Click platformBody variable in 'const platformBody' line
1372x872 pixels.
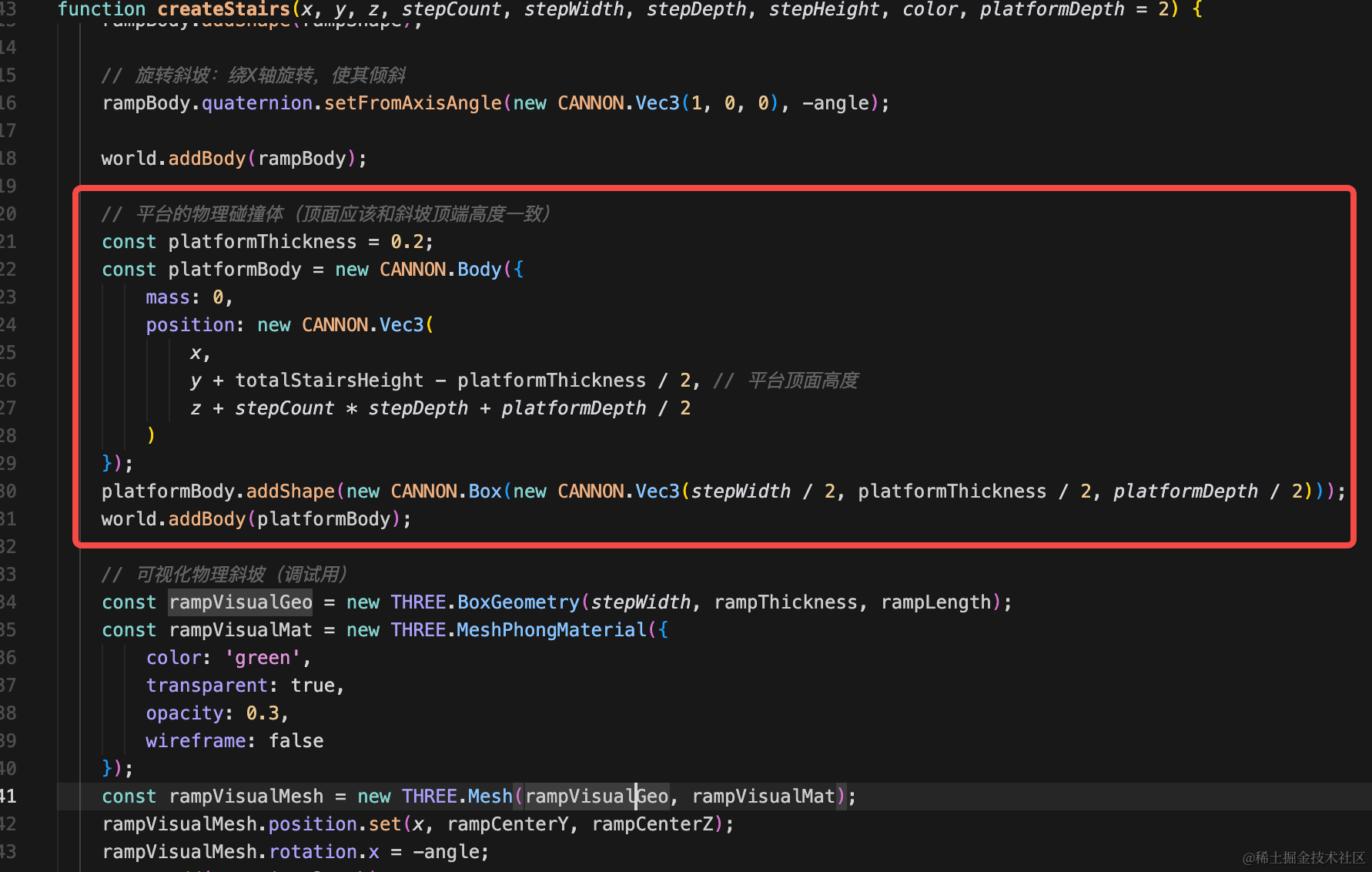pos(235,270)
